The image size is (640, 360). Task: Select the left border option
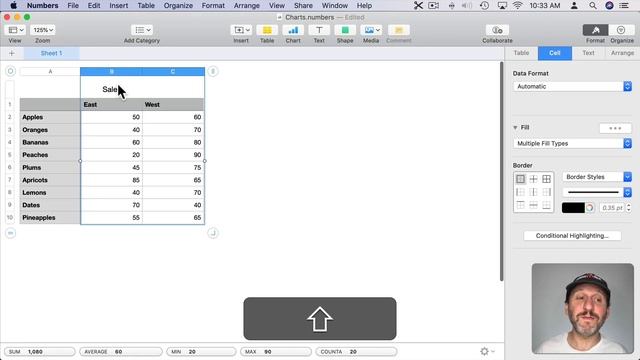coord(520,192)
